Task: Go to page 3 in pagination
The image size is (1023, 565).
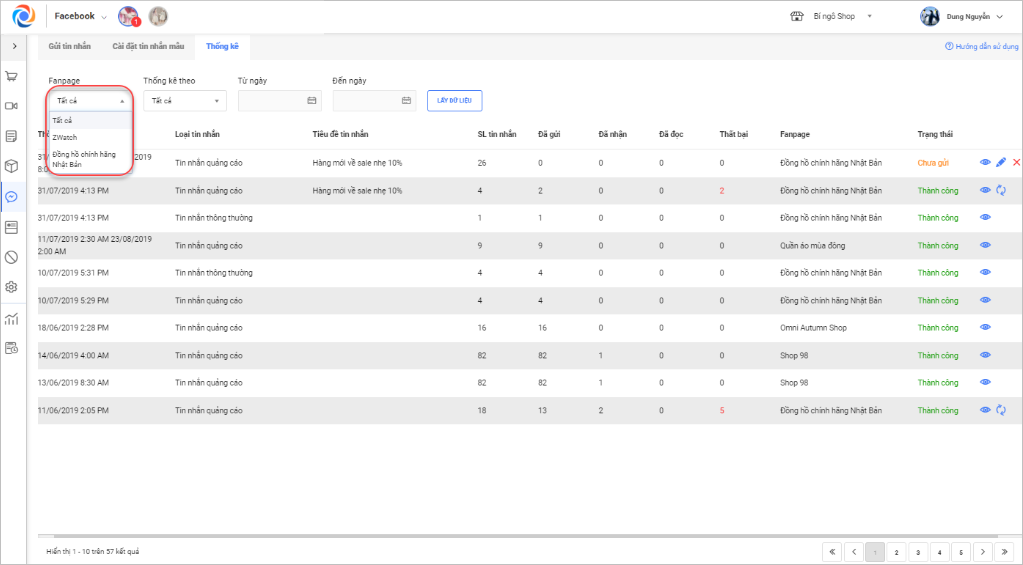Action: (918, 551)
